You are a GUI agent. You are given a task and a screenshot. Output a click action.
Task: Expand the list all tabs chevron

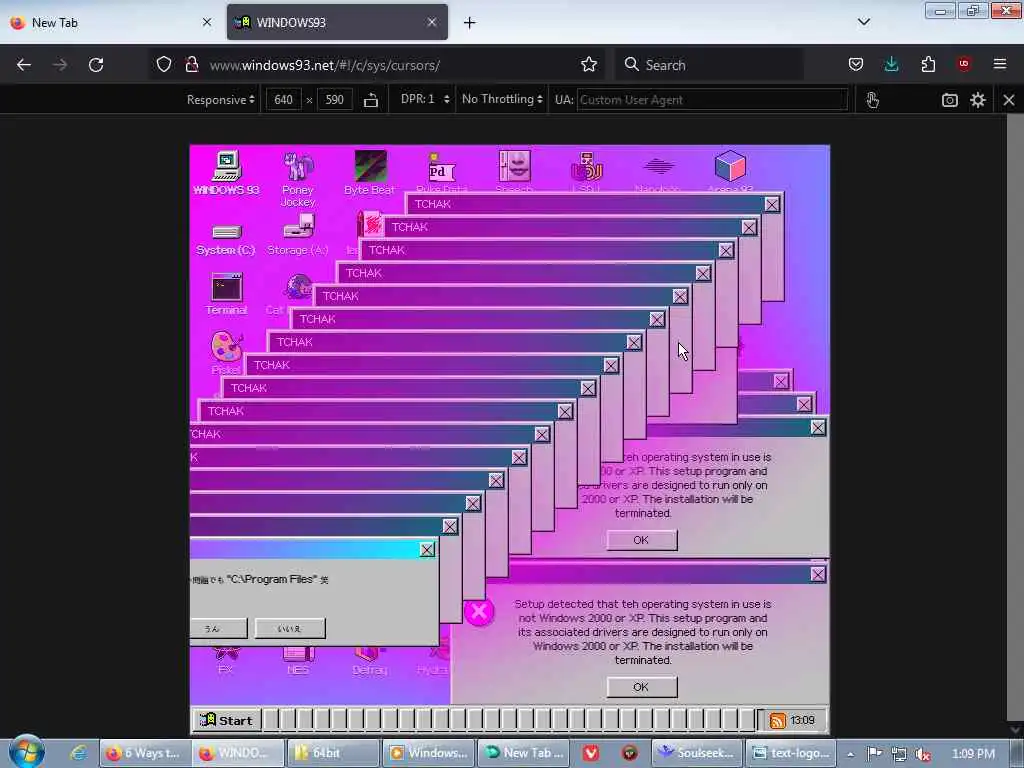click(x=864, y=22)
